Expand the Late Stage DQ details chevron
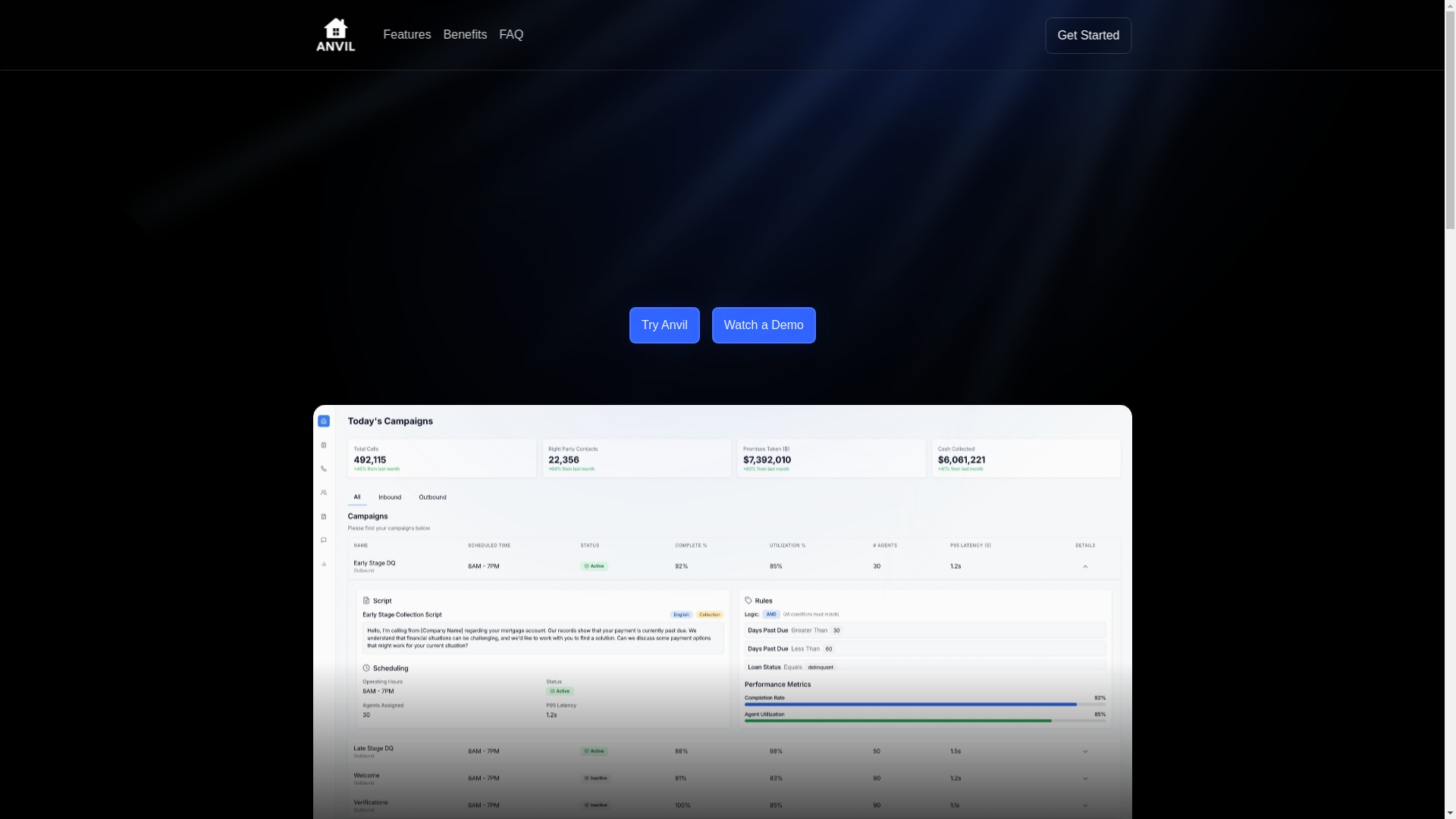The height and width of the screenshot is (819, 1456). 1085,752
